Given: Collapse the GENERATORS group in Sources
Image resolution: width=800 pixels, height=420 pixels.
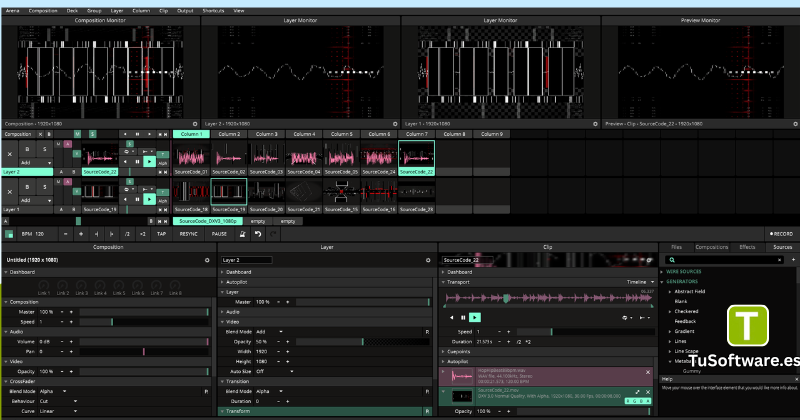Looking at the screenshot, I should [x=662, y=282].
